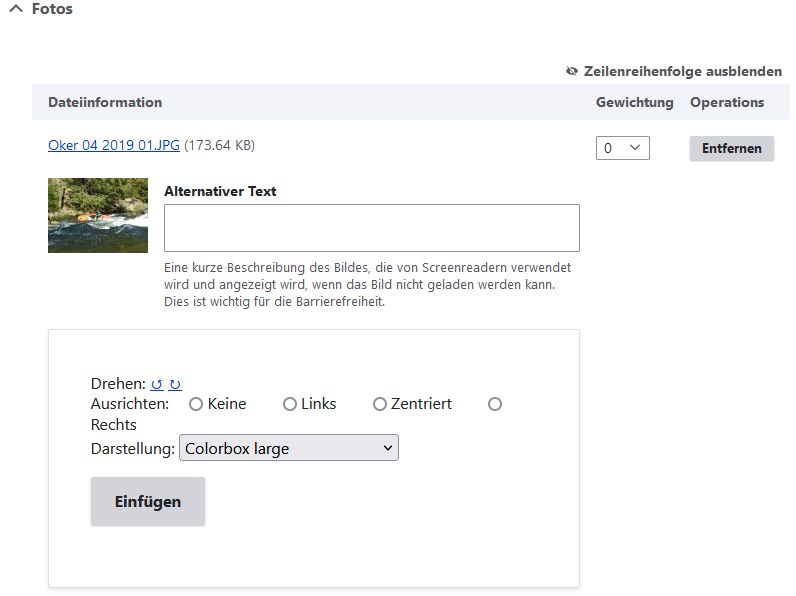Rotate image counterclockwise
796x596 pixels.
pyautogui.click(x=157, y=384)
